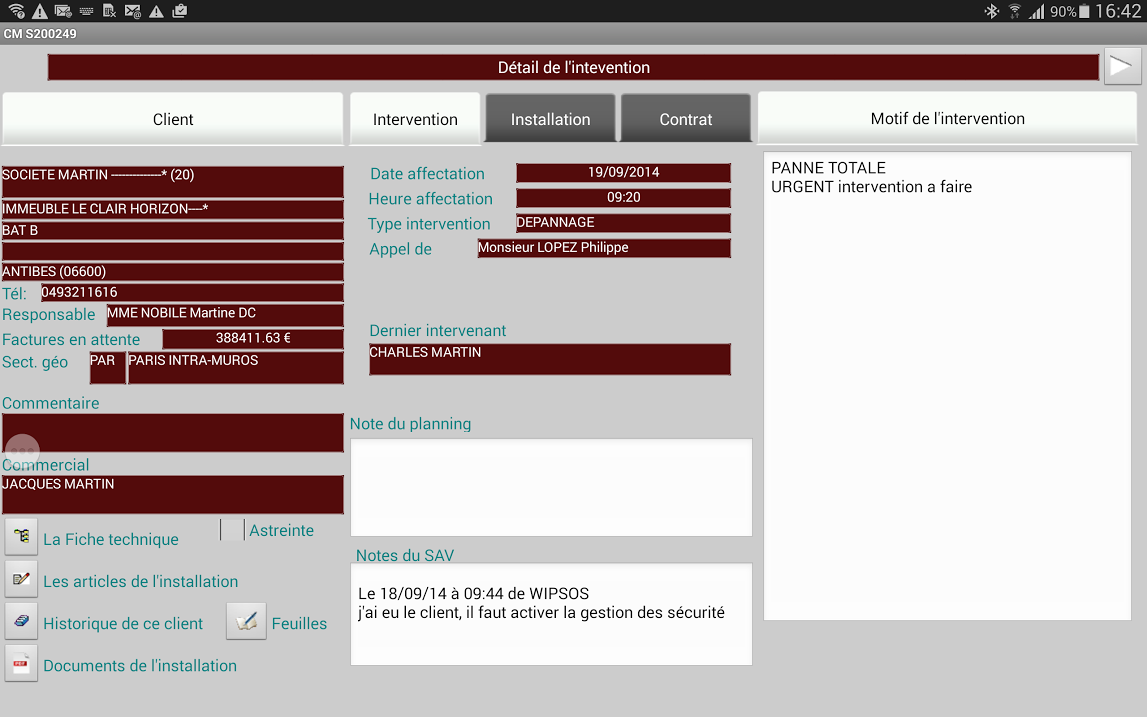Open Documents de l'installation PDF icon

coord(21,663)
